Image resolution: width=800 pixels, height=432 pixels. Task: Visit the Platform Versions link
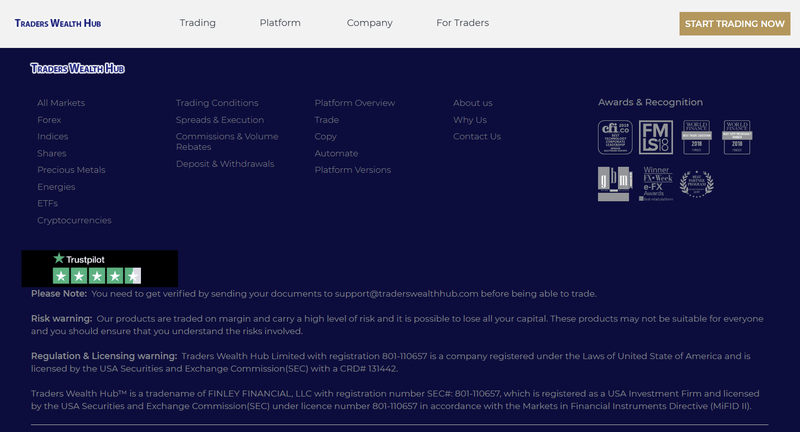[x=353, y=170]
